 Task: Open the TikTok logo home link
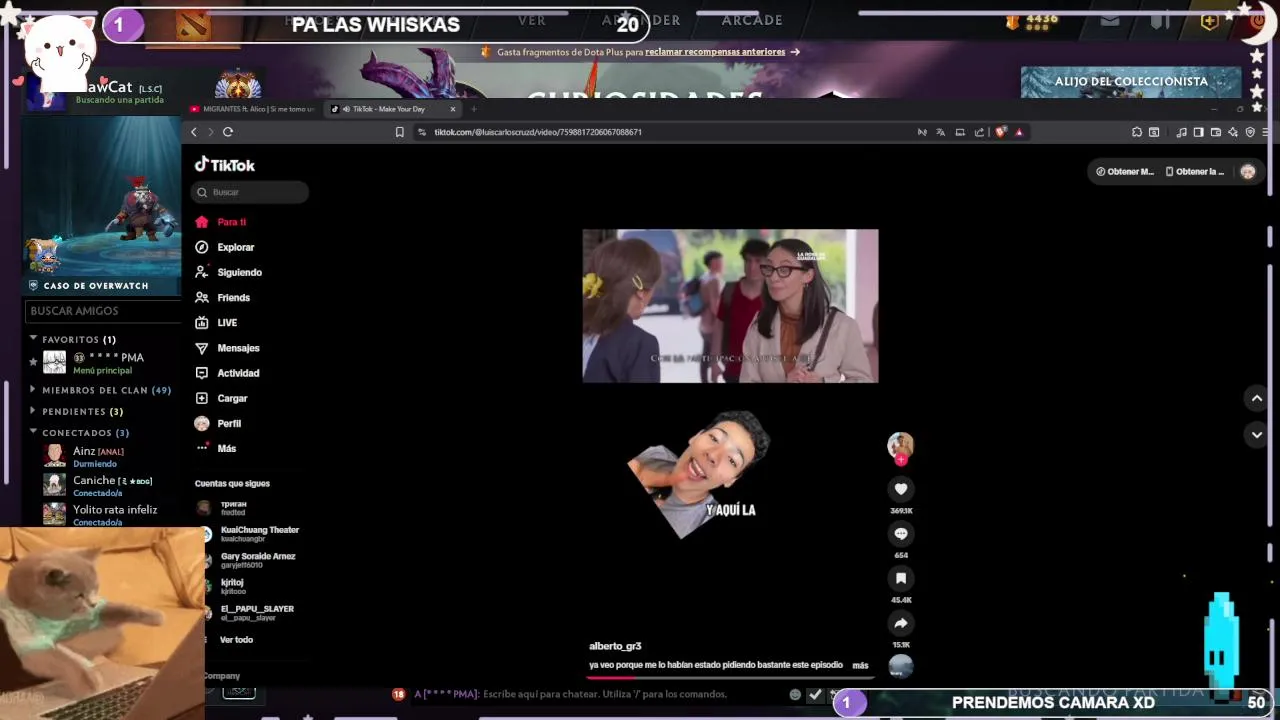tap(225, 165)
